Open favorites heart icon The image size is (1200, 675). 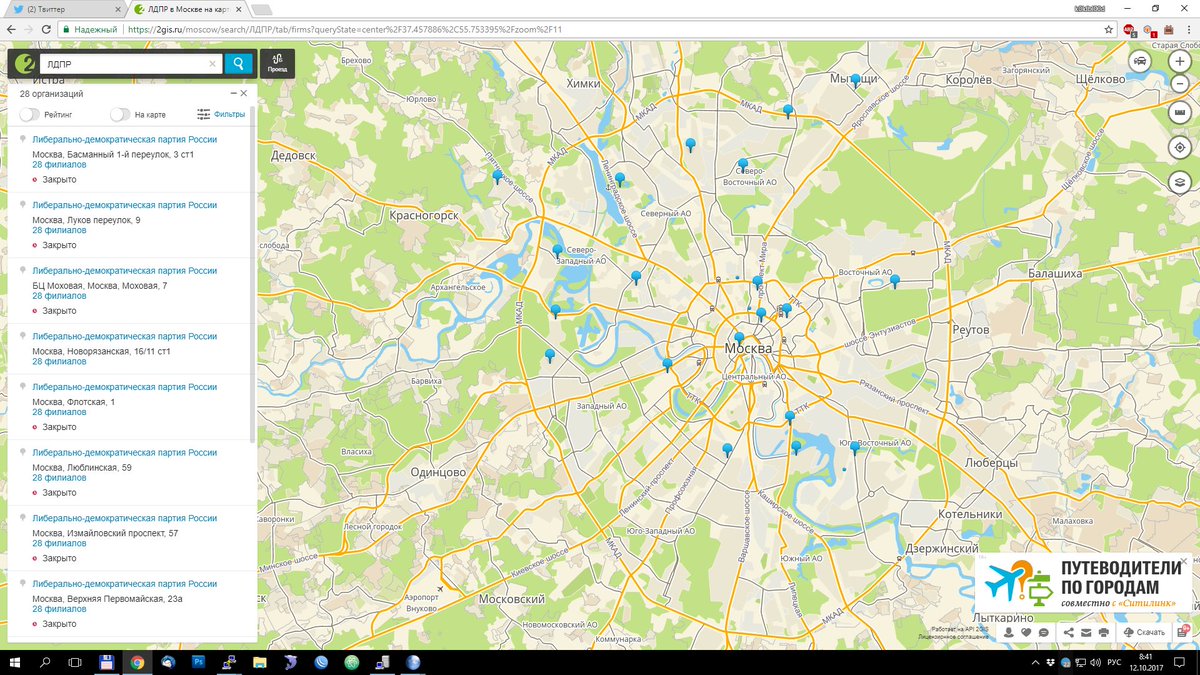(x=1026, y=632)
